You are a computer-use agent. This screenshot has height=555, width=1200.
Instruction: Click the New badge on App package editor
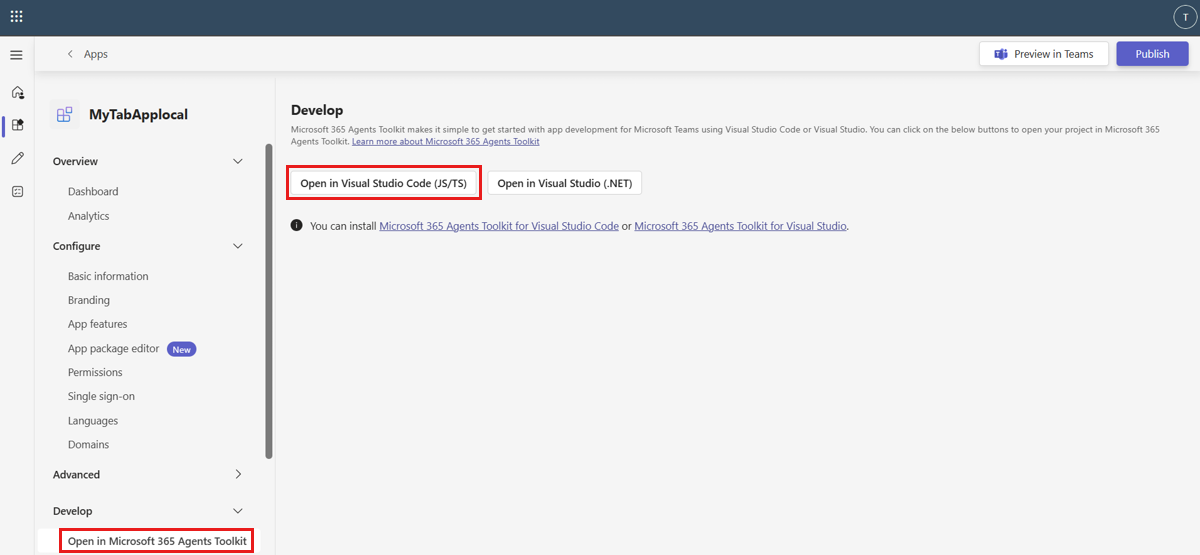tap(181, 349)
